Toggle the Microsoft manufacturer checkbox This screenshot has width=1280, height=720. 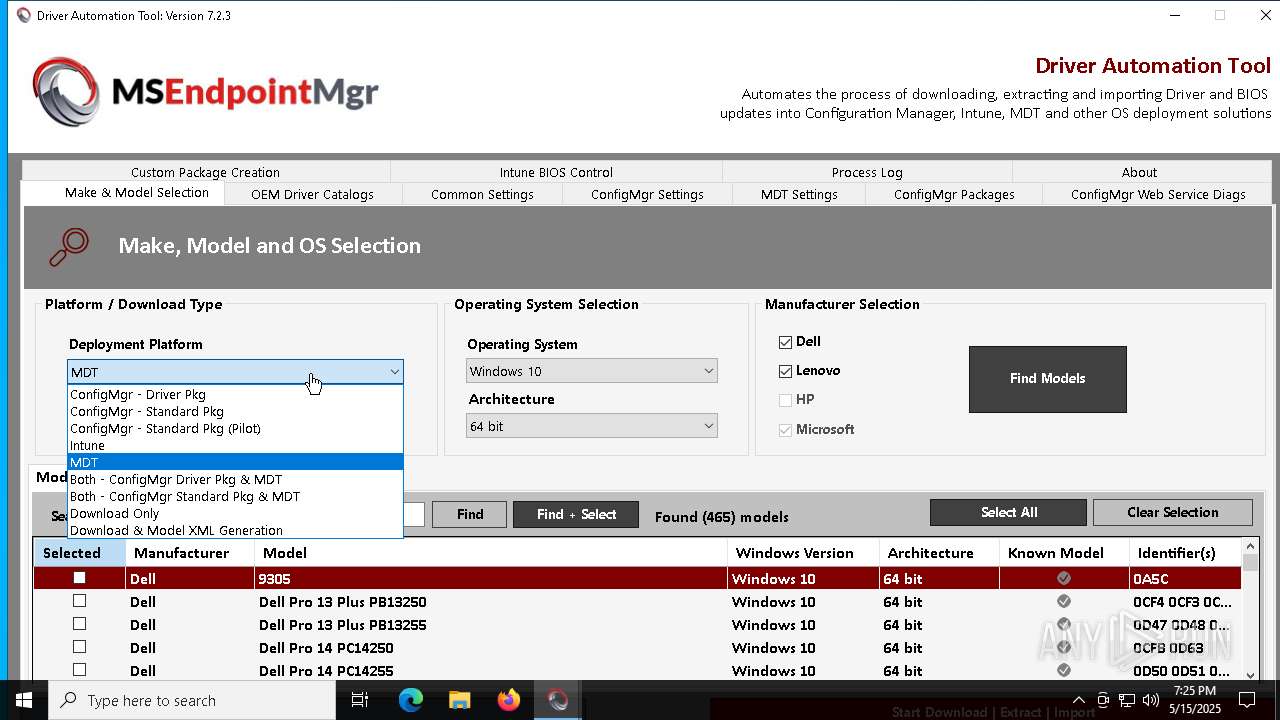pyautogui.click(x=785, y=430)
